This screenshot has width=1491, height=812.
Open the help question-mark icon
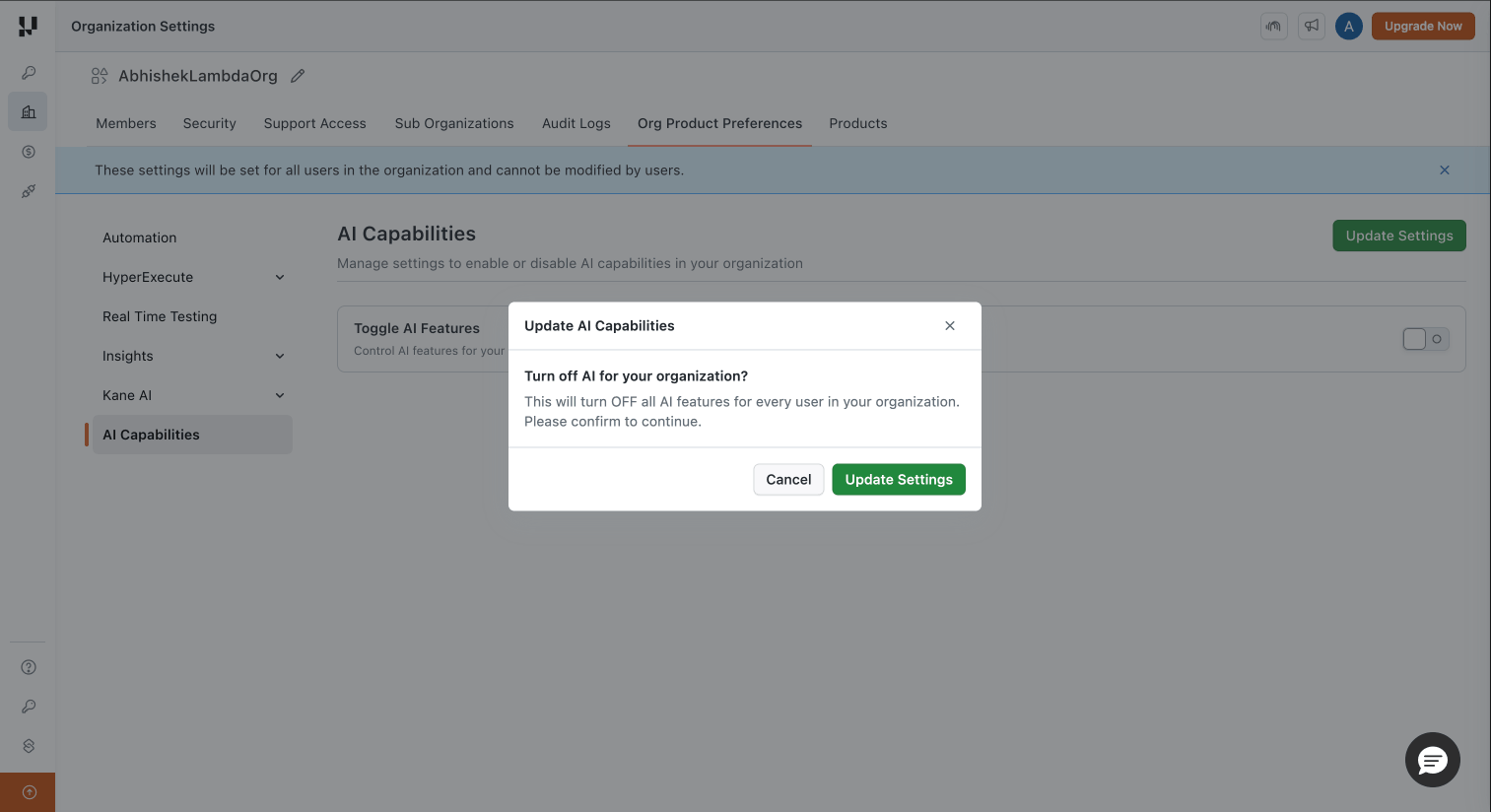click(x=28, y=666)
